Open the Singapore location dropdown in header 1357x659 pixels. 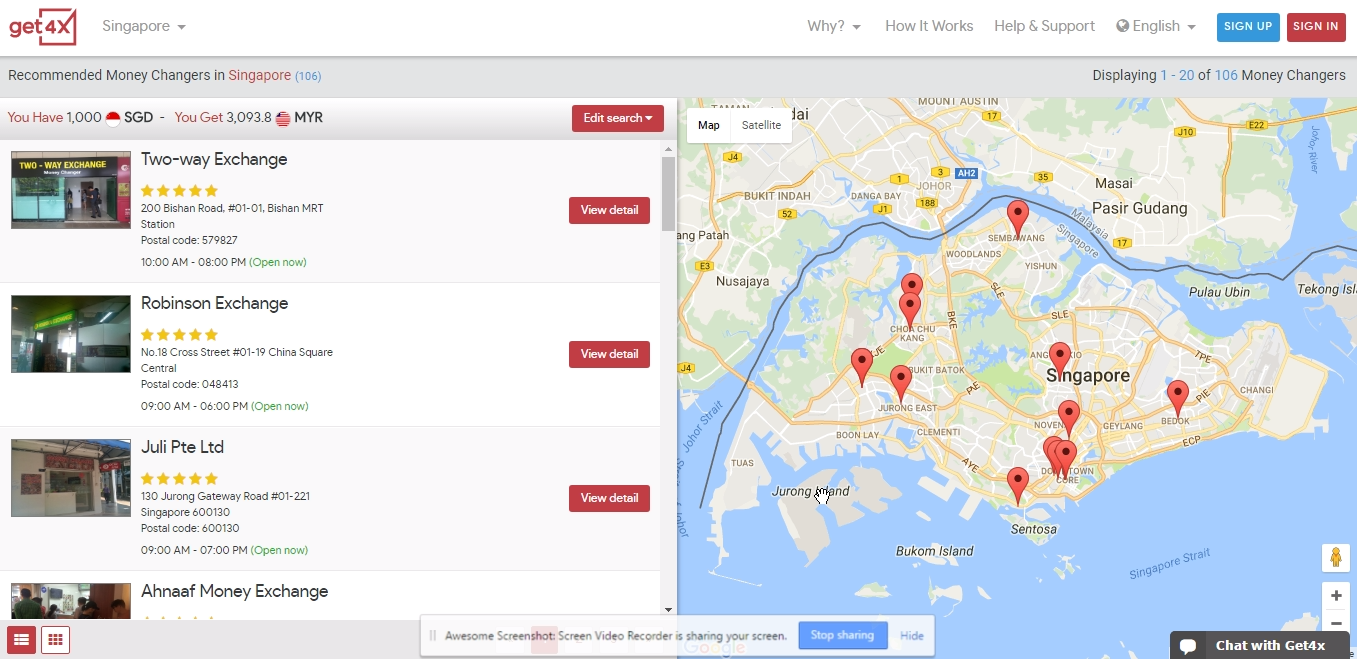pyautogui.click(x=144, y=27)
